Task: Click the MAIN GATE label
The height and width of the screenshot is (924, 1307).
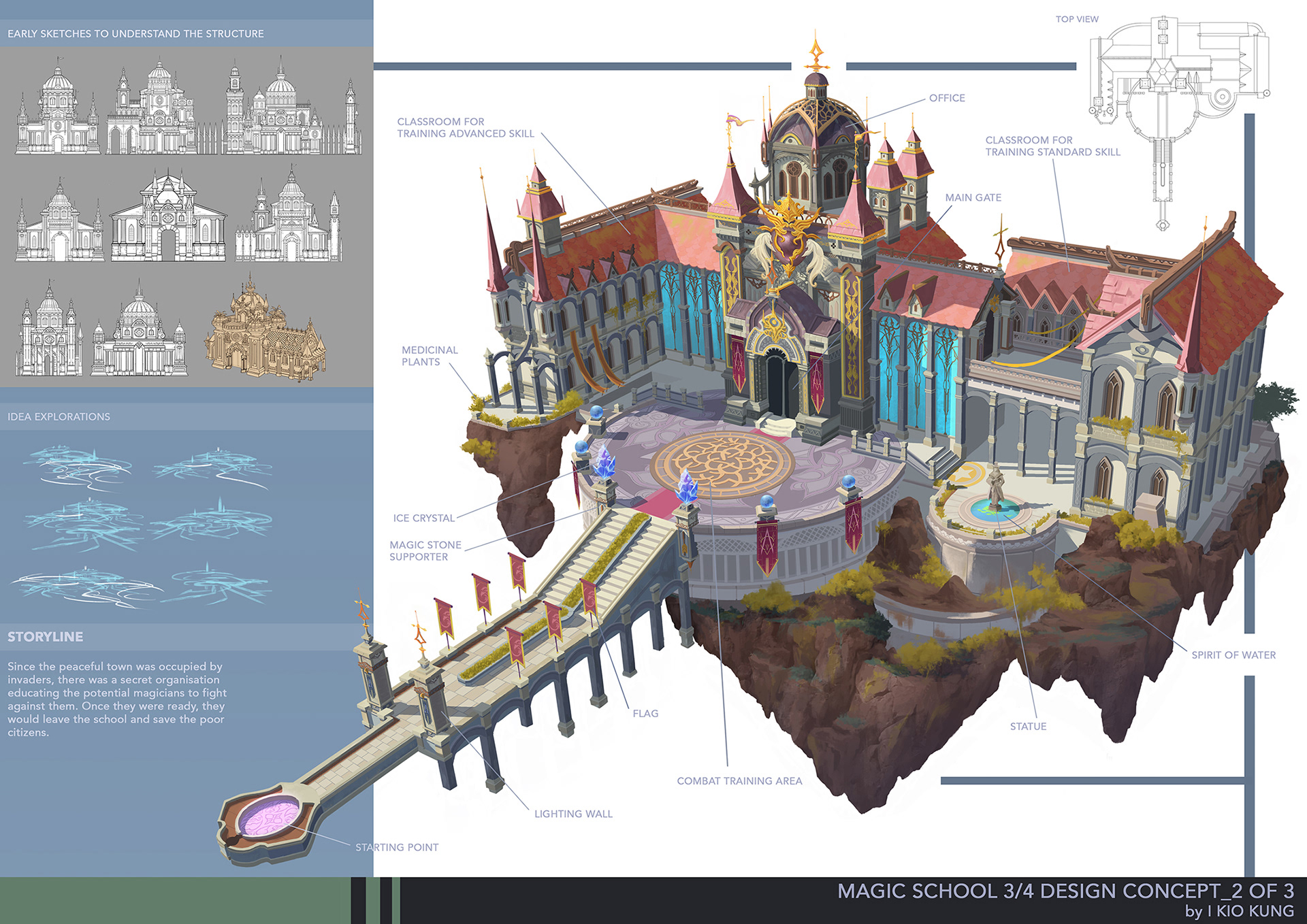Action: pos(973,197)
